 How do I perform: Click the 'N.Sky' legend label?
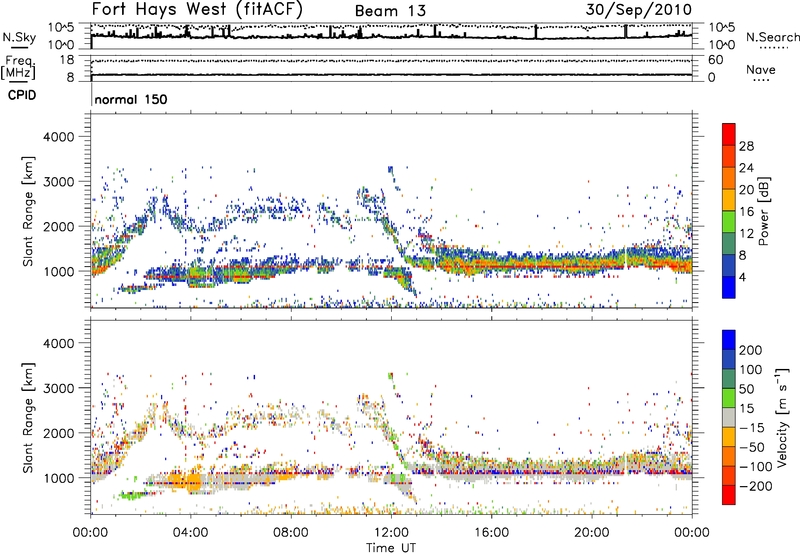[19, 37]
